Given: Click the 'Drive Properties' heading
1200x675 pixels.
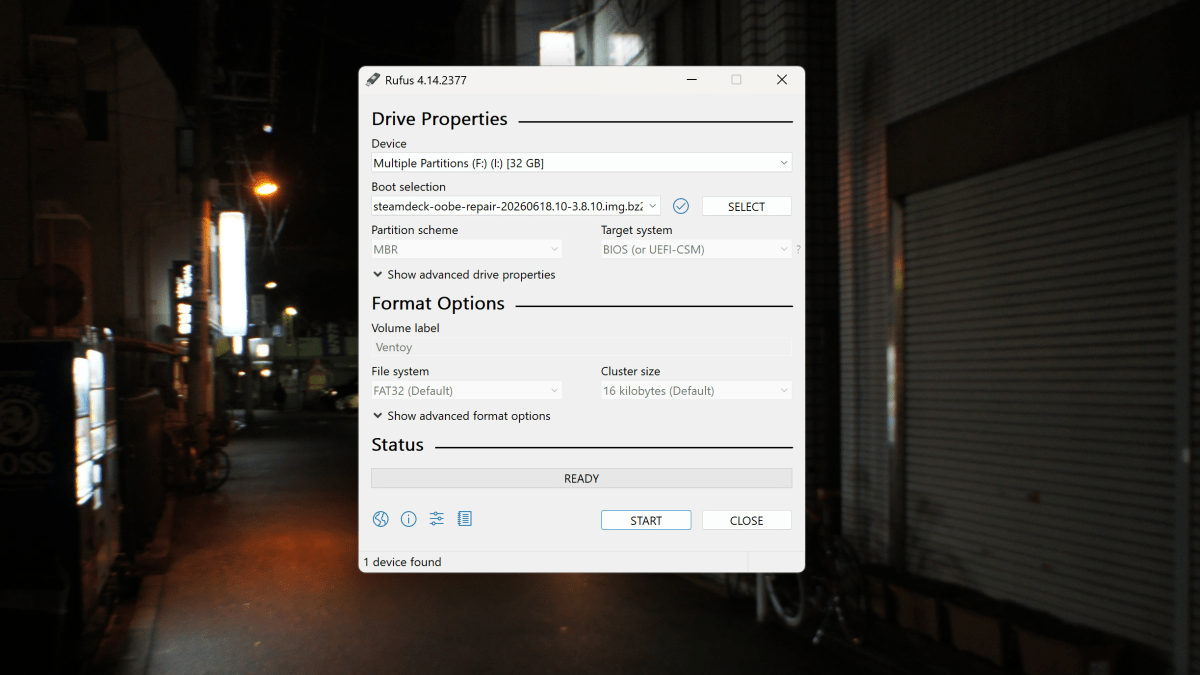Looking at the screenshot, I should pyautogui.click(x=439, y=119).
